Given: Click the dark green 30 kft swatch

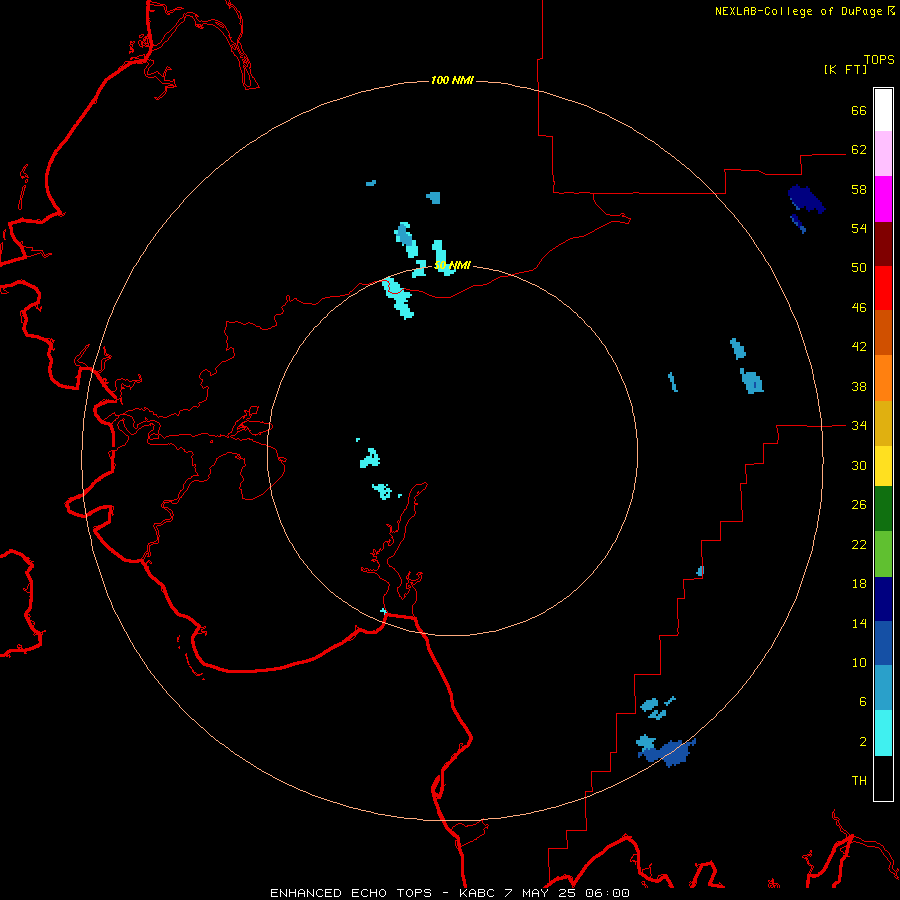Looking at the screenshot, I should tap(883, 509).
